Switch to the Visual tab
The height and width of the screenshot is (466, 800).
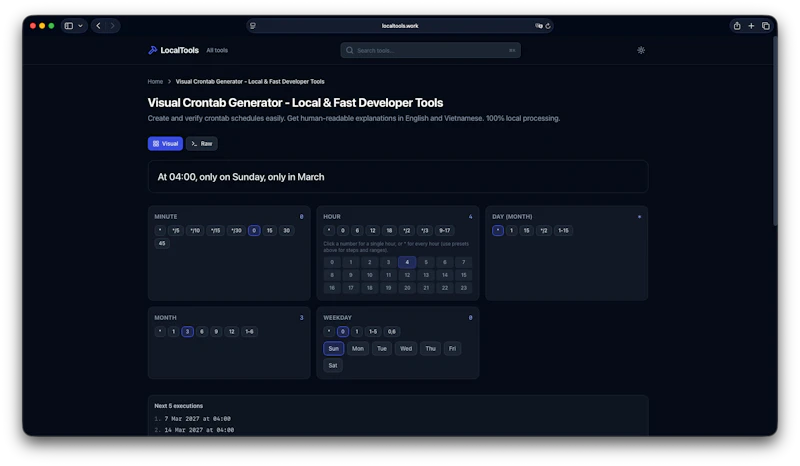pyautogui.click(x=165, y=143)
